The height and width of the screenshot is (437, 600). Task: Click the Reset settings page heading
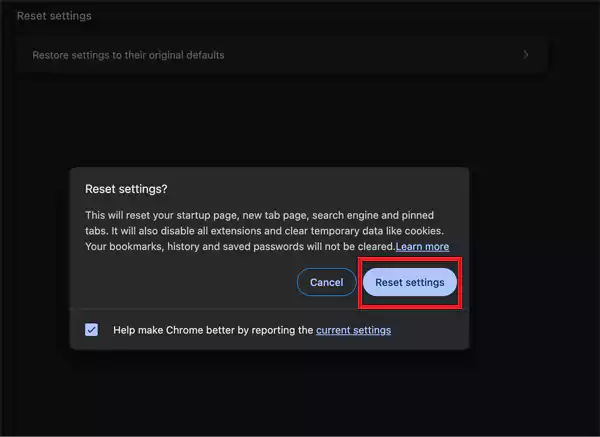click(54, 16)
